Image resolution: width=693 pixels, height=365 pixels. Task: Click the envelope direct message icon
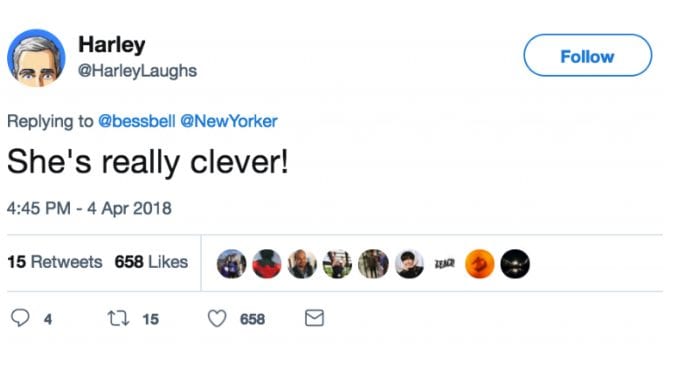click(x=314, y=318)
